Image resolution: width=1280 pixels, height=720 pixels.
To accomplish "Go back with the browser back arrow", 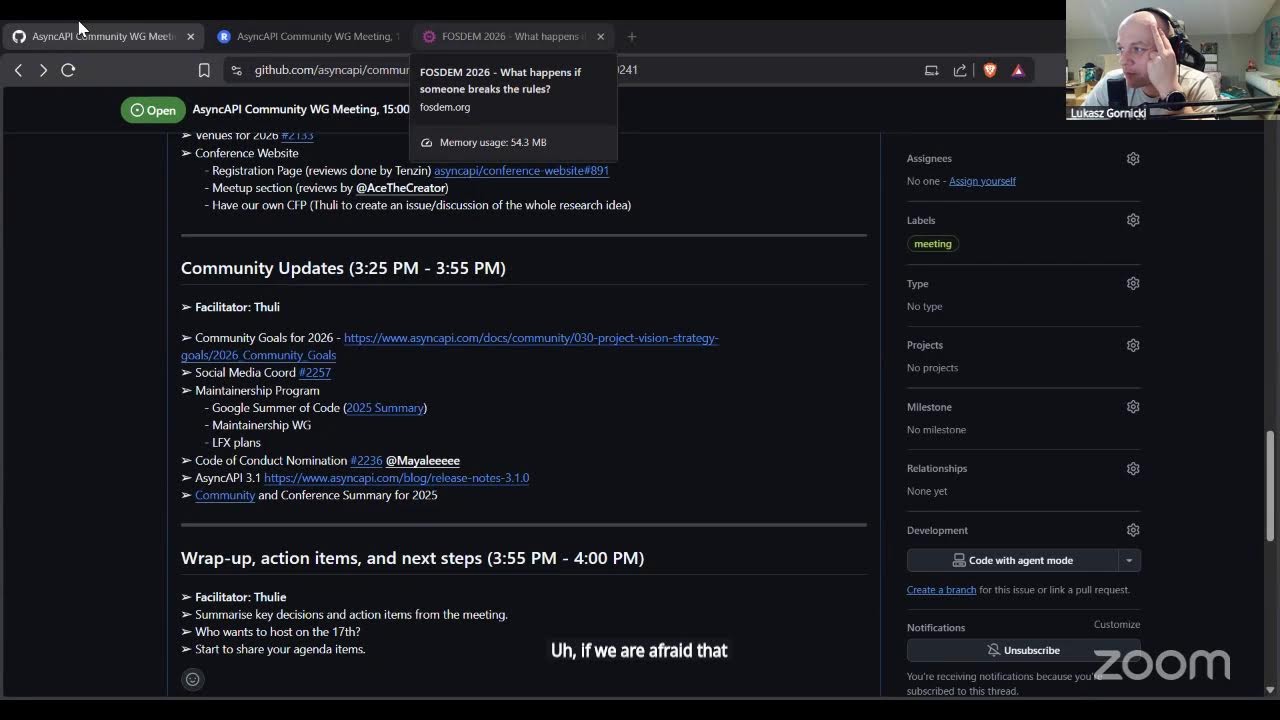I will [18, 70].
